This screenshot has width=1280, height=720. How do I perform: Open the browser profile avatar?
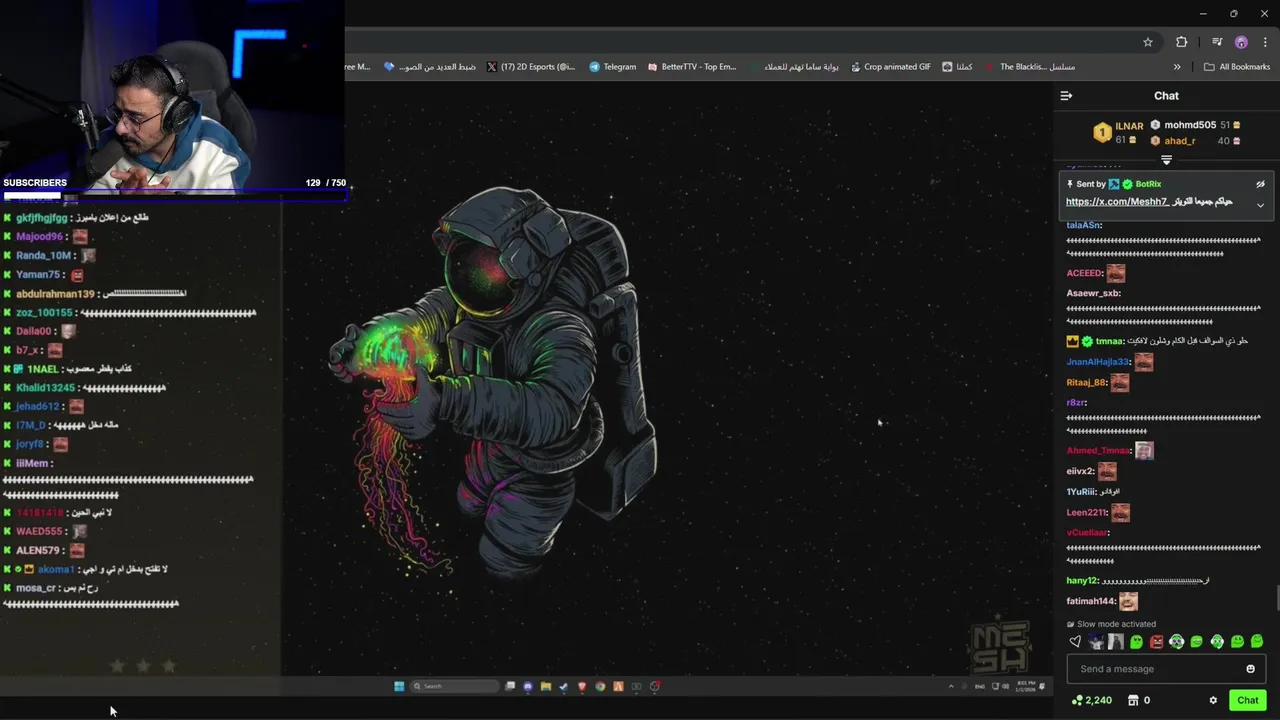coord(1241,42)
